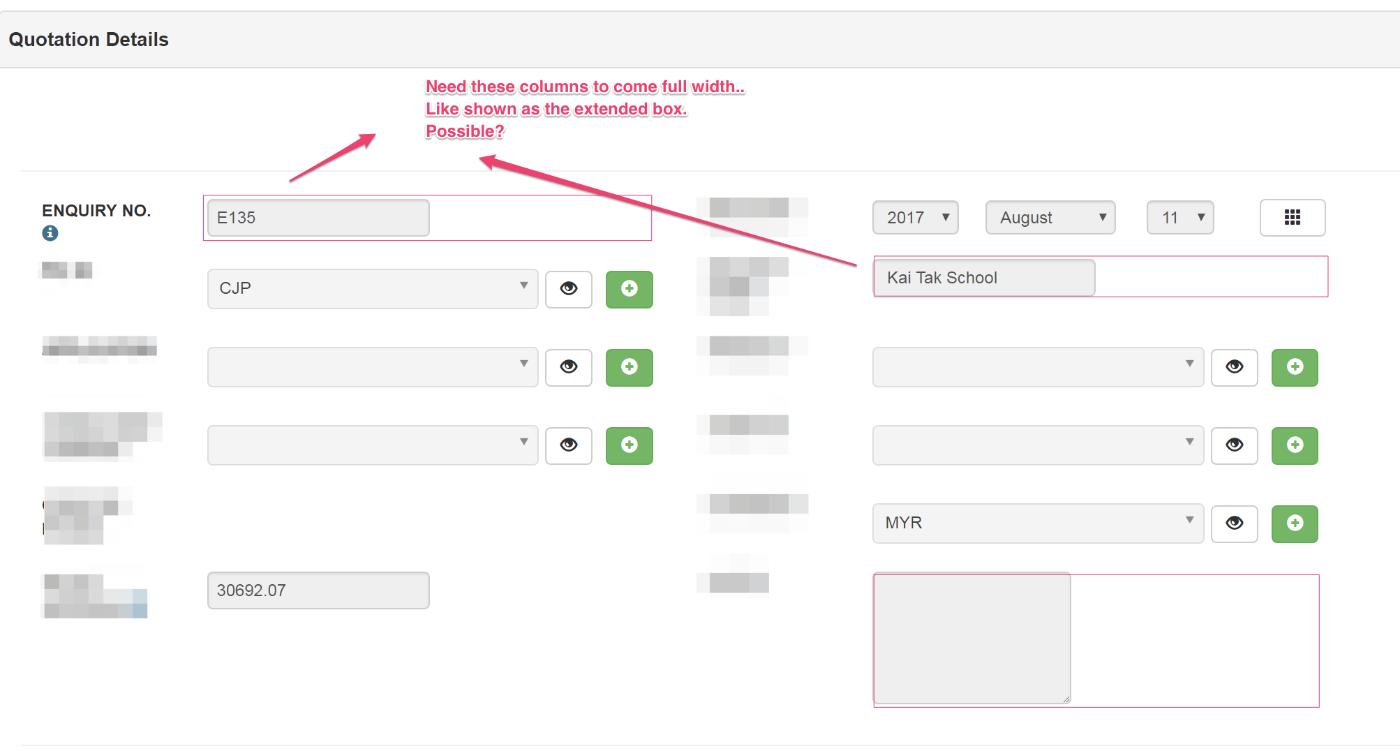Add new entry for third left dropdown

click(629, 445)
